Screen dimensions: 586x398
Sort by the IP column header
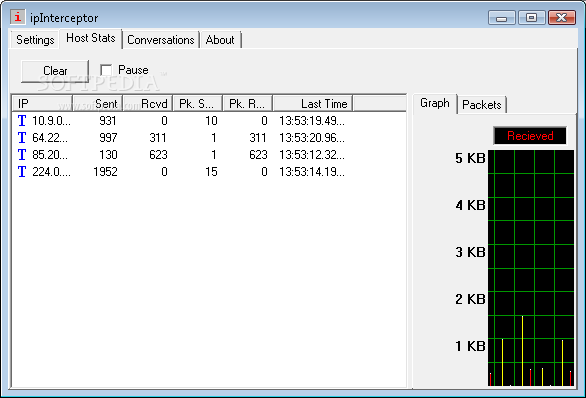pos(42,104)
